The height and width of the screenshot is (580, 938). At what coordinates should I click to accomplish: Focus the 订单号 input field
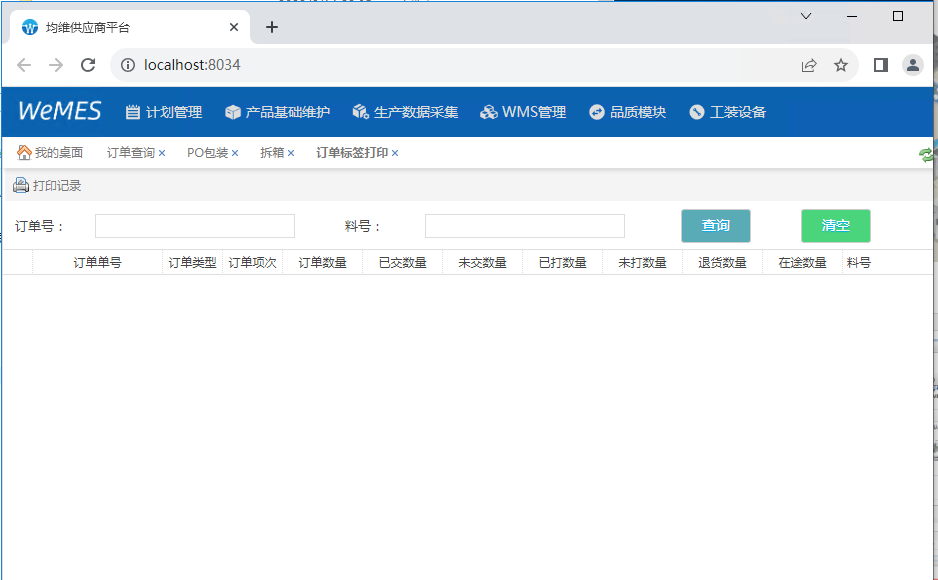[x=195, y=226]
